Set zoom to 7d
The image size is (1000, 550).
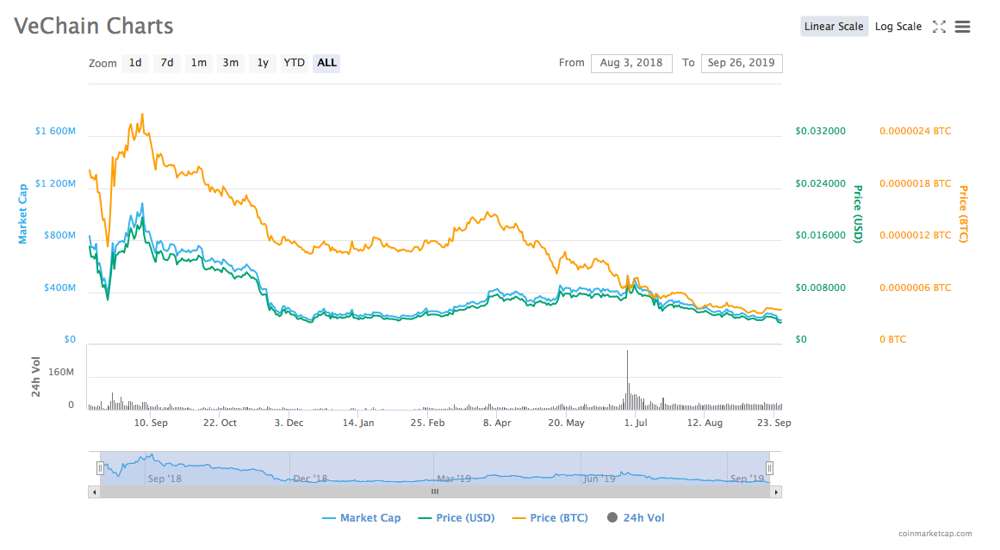[x=167, y=63]
